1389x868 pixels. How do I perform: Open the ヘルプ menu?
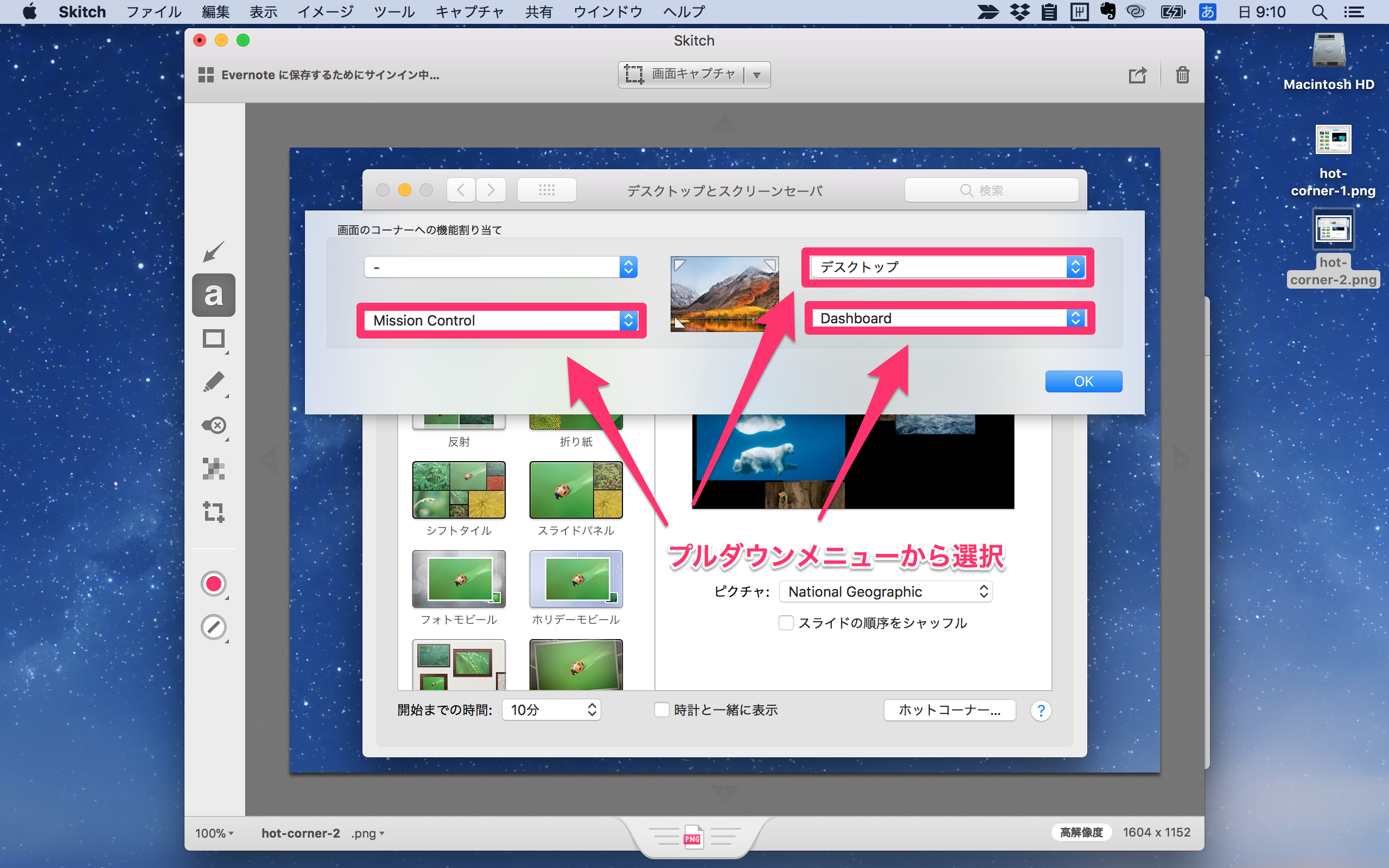[x=684, y=11]
